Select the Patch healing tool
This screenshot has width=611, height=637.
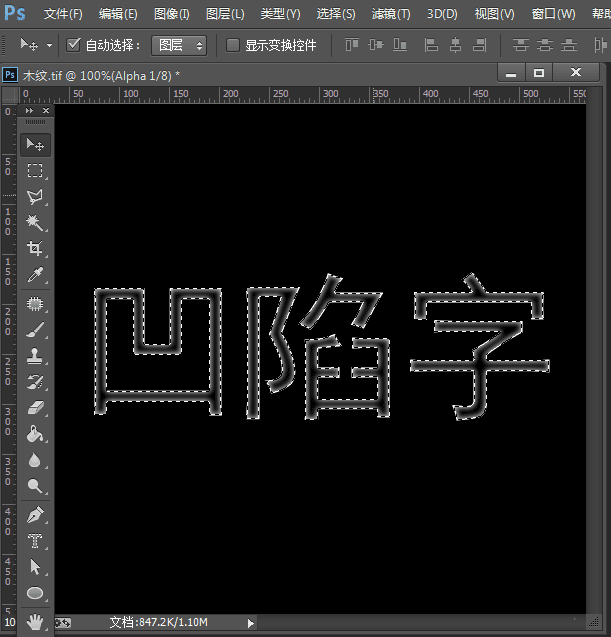(35, 303)
